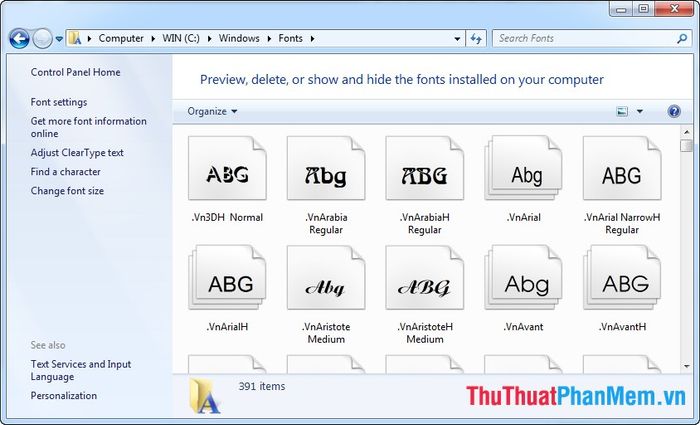Open Text Services and Input Language link
700x425 pixels.
tap(81, 371)
